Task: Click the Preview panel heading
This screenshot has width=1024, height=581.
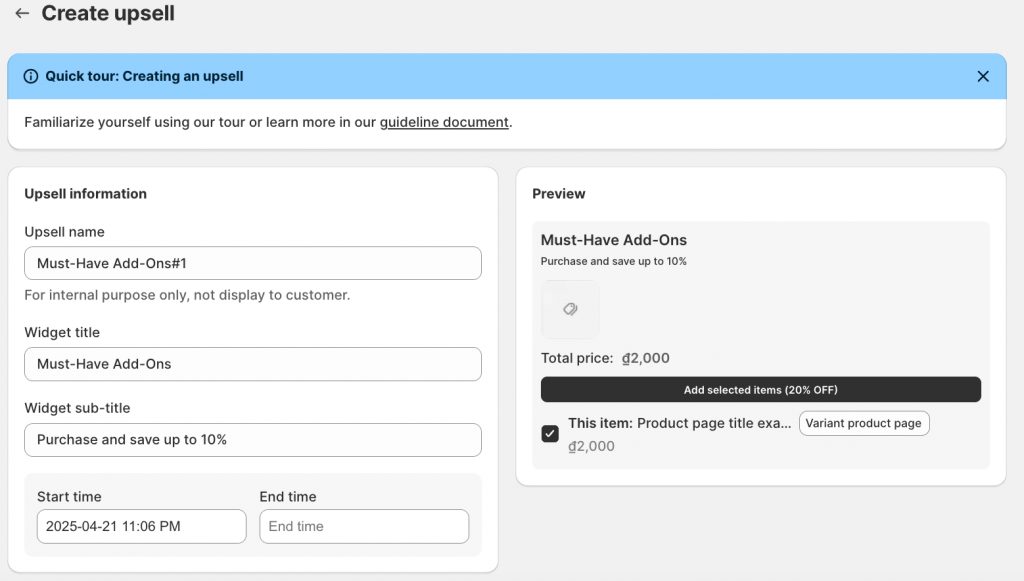Action: point(558,194)
